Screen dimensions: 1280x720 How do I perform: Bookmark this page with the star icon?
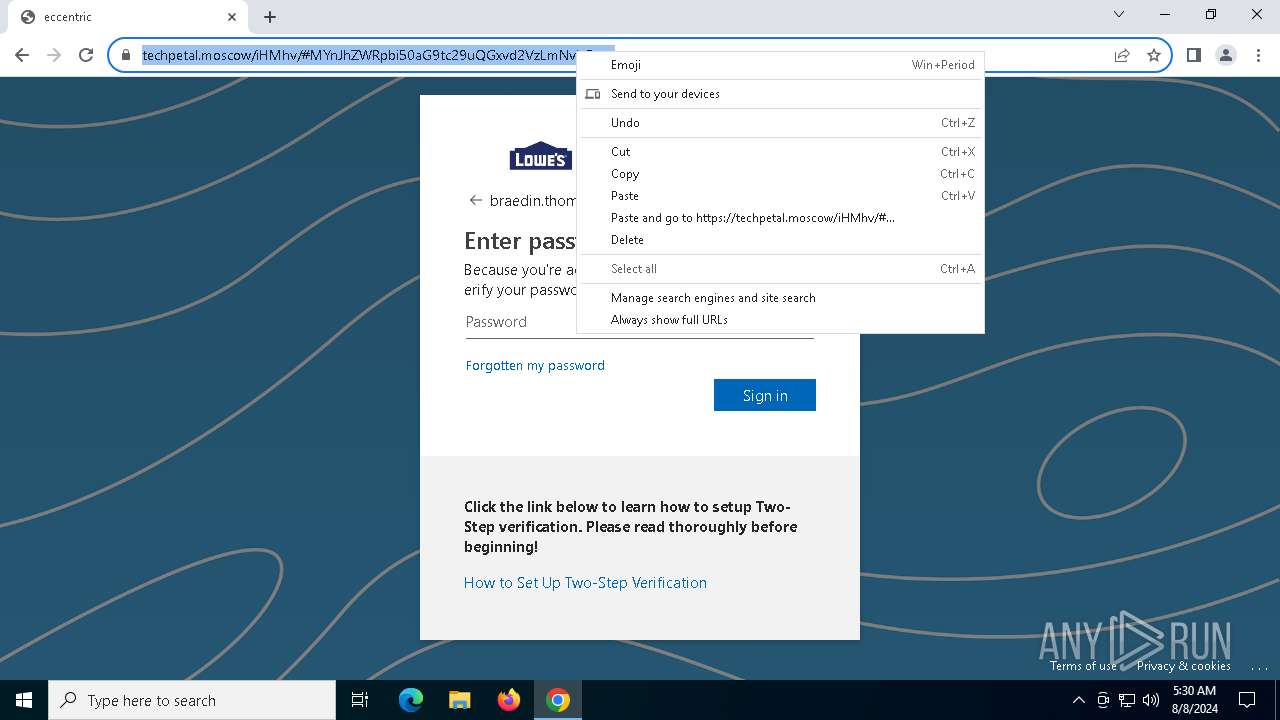[x=1154, y=56]
